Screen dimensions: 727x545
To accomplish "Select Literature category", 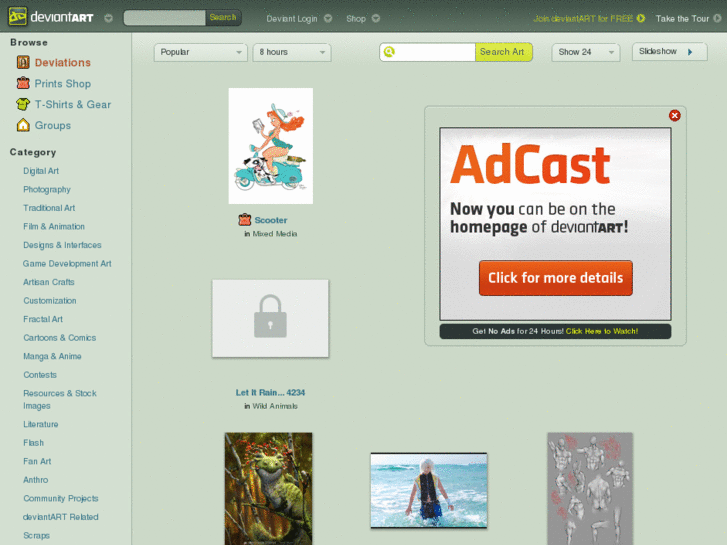I will tap(41, 424).
